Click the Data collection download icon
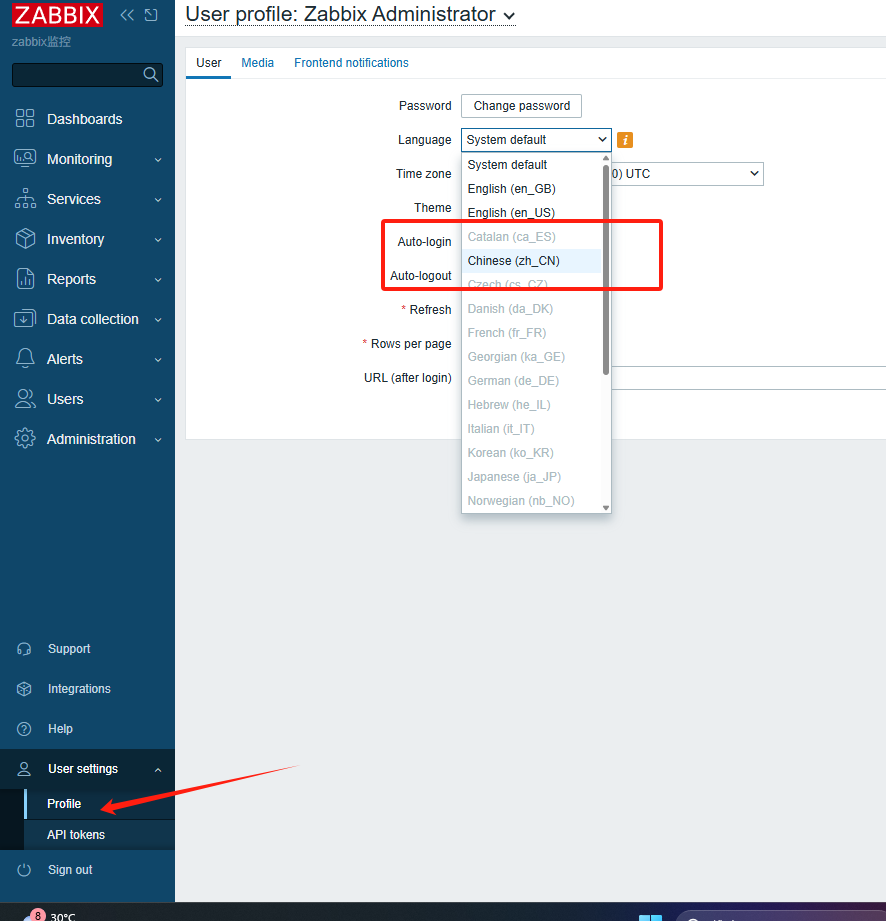The height and width of the screenshot is (921, 886). (x=25, y=318)
